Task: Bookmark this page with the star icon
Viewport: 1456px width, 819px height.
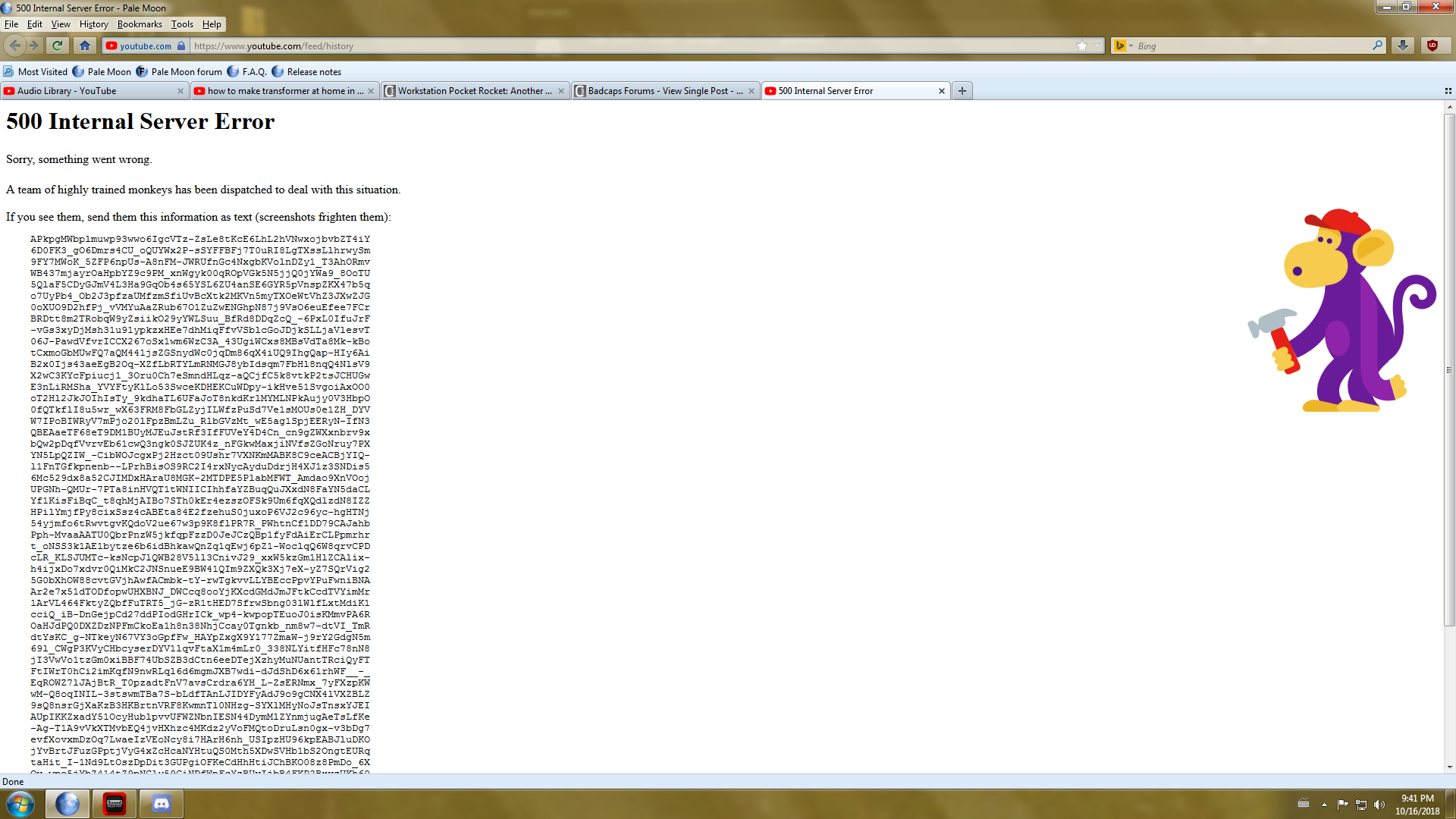Action: (1081, 45)
